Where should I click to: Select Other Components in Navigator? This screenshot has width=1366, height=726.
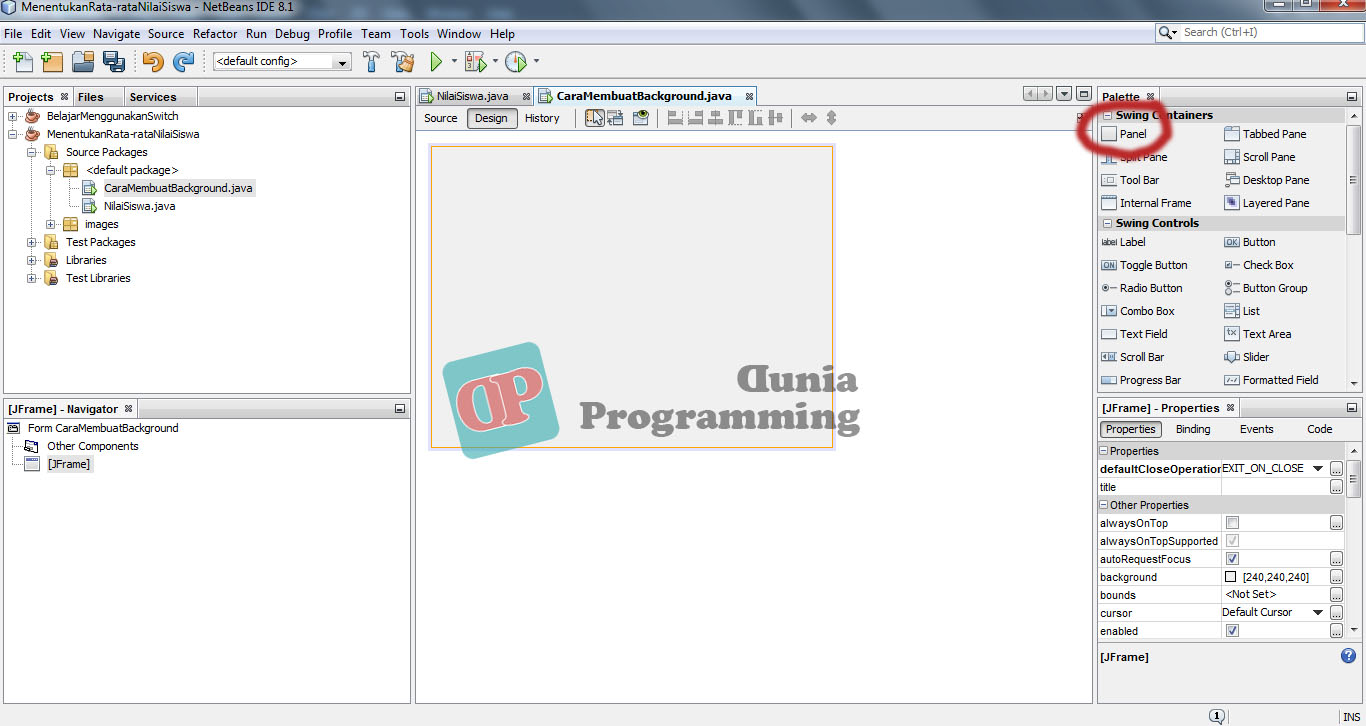[93, 446]
